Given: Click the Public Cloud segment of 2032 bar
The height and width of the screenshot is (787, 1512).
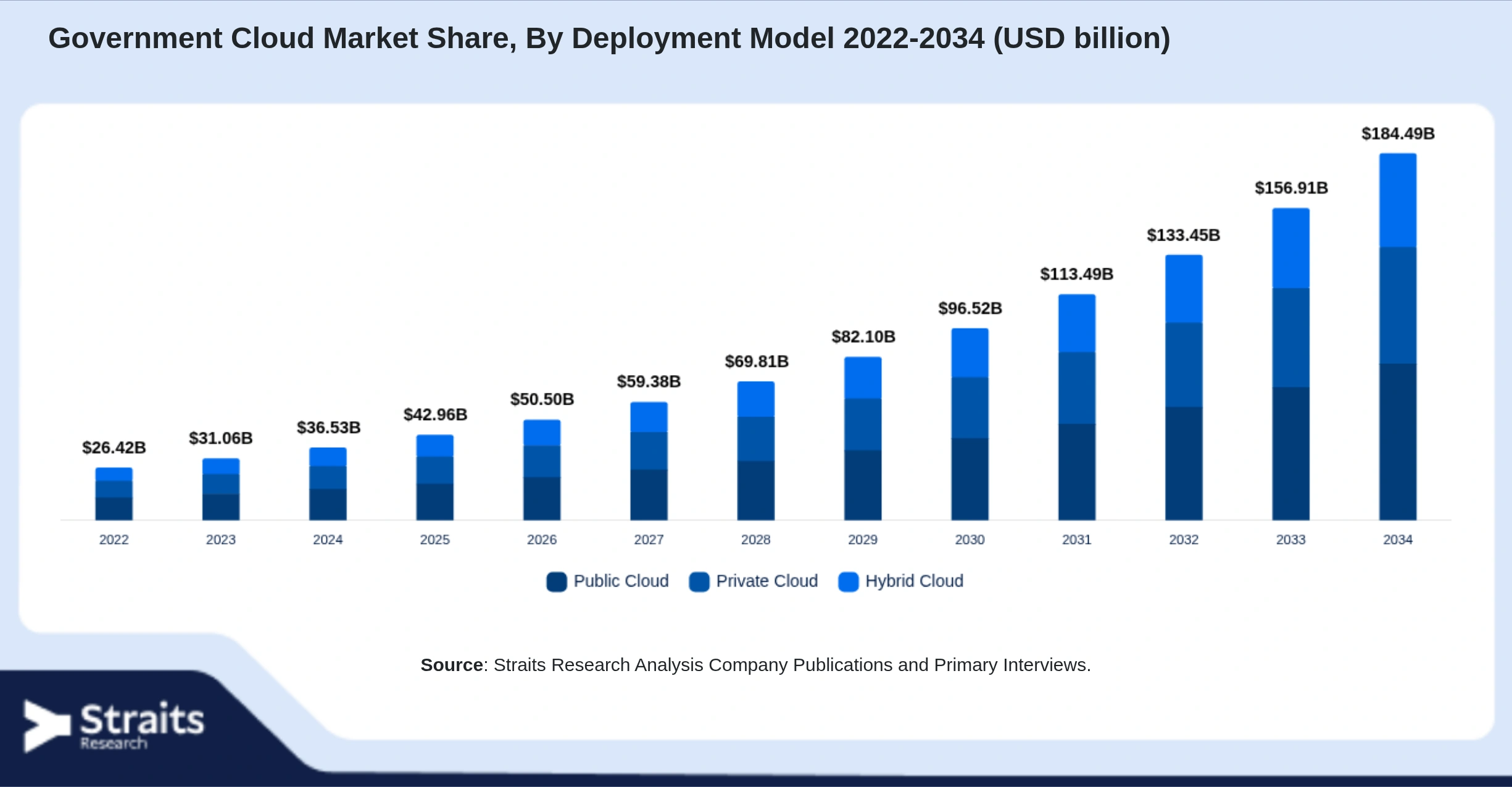Looking at the screenshot, I should (1184, 463).
